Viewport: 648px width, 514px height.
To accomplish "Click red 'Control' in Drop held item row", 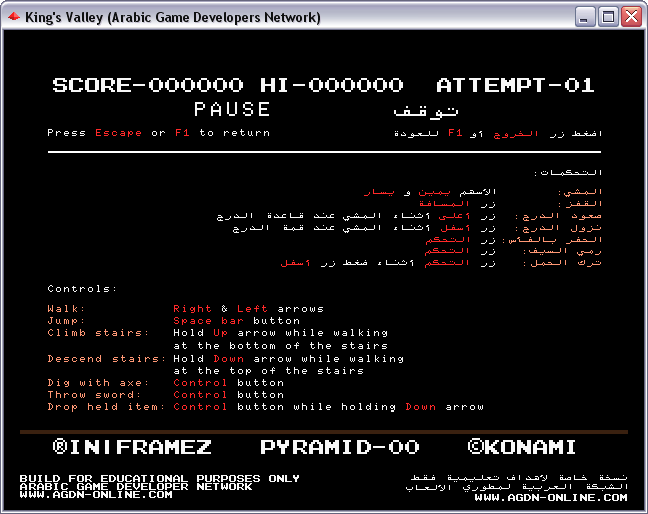I will 200,407.
